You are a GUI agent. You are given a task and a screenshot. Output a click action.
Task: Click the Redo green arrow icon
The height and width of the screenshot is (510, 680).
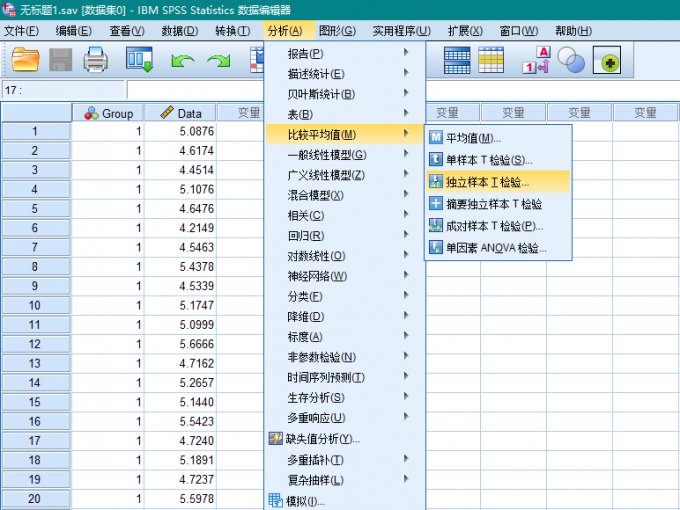click(x=219, y=61)
